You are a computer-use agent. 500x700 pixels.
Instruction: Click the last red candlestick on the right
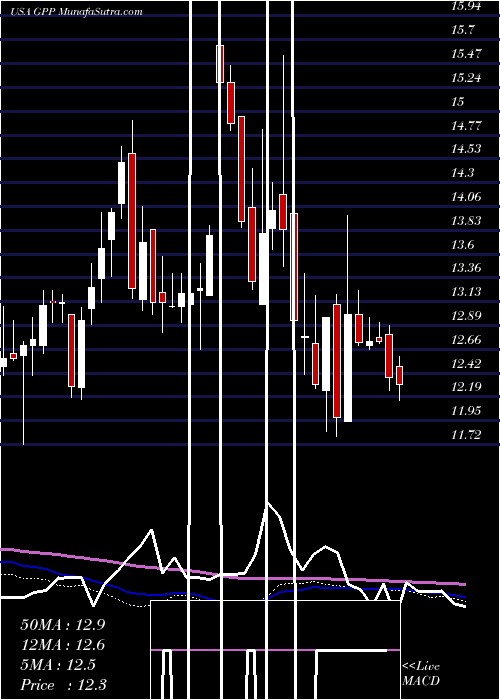pos(400,375)
